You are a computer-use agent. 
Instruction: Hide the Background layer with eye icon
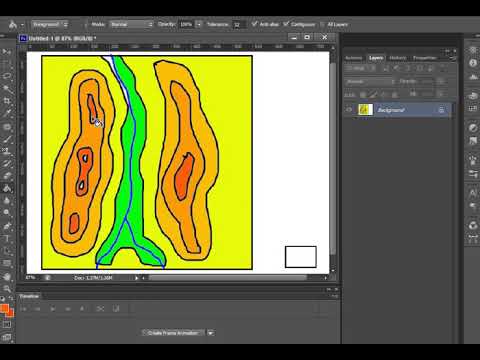click(349, 110)
